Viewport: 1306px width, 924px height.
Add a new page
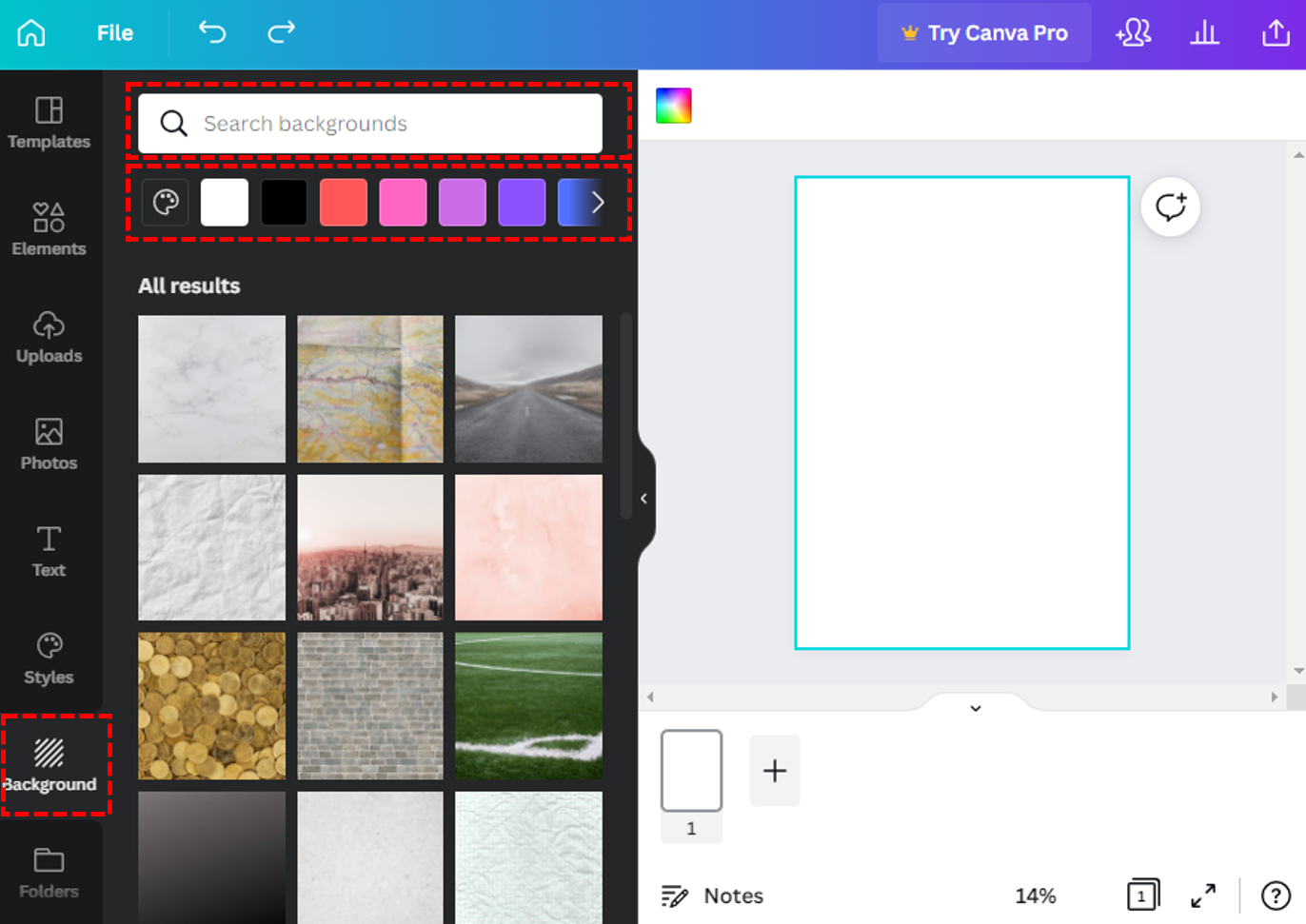point(775,771)
